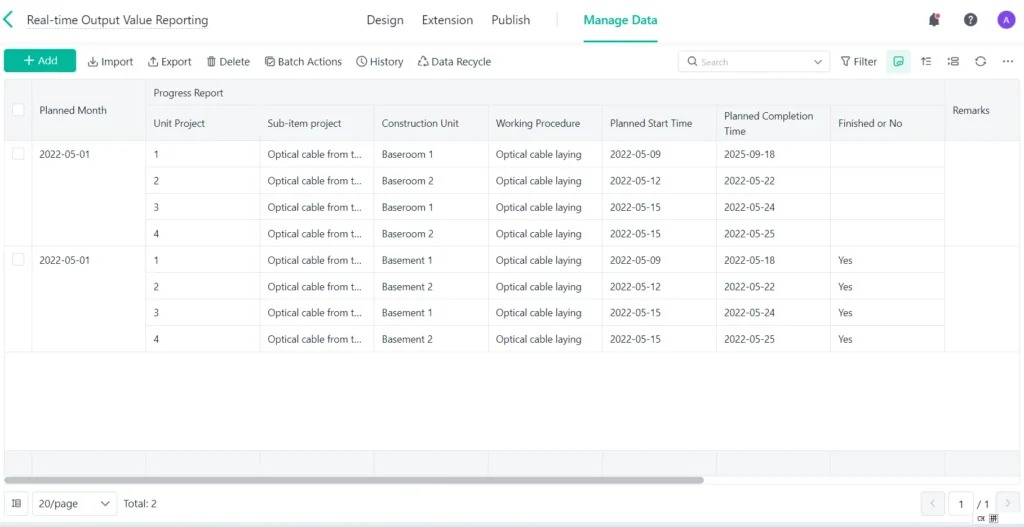
Task: Expand the 20/page size dropdown
Action: point(75,504)
